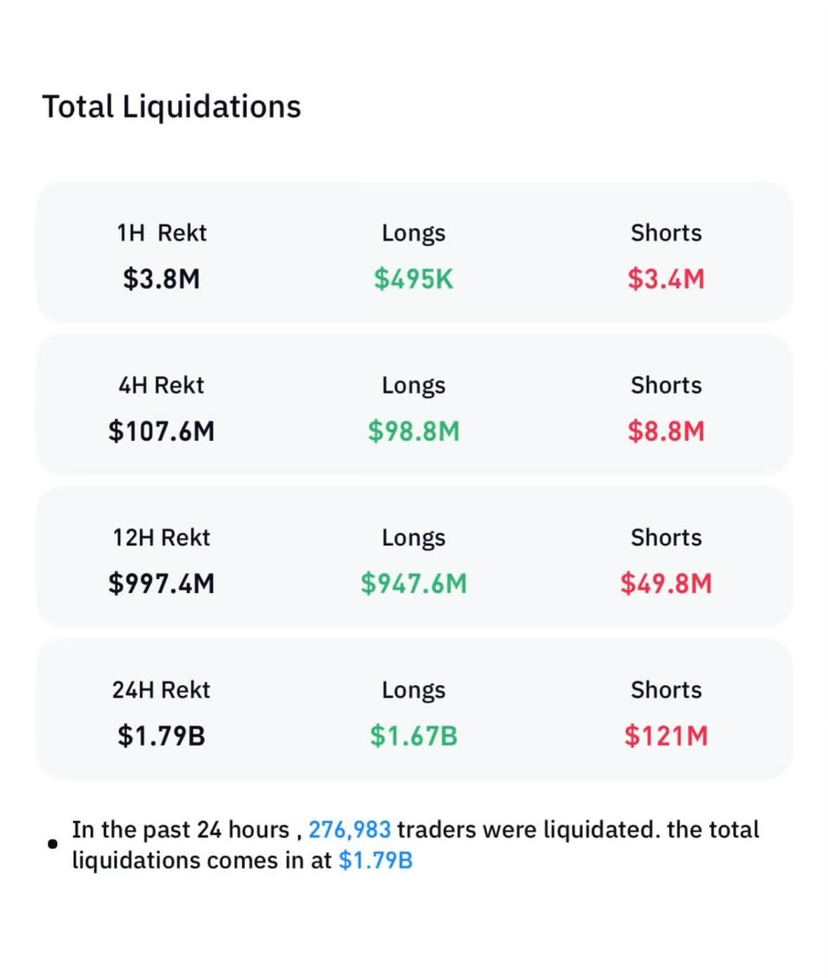The image size is (828, 978).
Task: Click the $98.8M longs value
Action: [413, 431]
